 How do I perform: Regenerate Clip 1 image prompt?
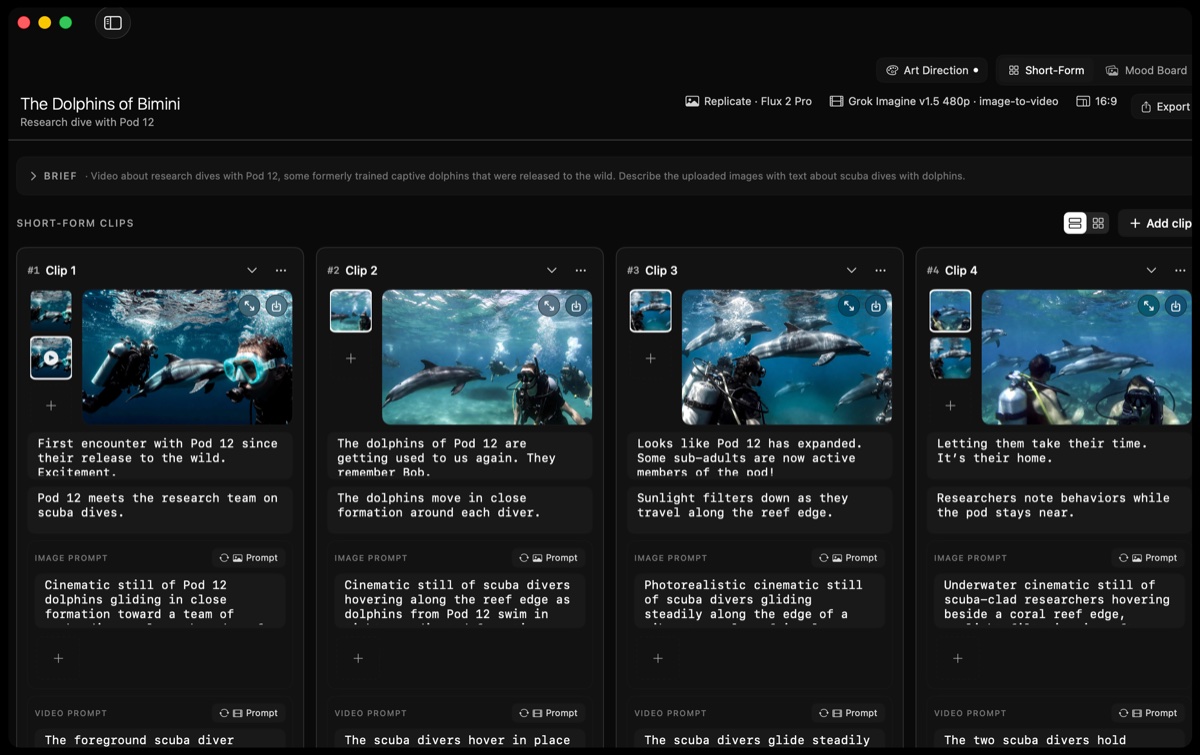pos(250,558)
